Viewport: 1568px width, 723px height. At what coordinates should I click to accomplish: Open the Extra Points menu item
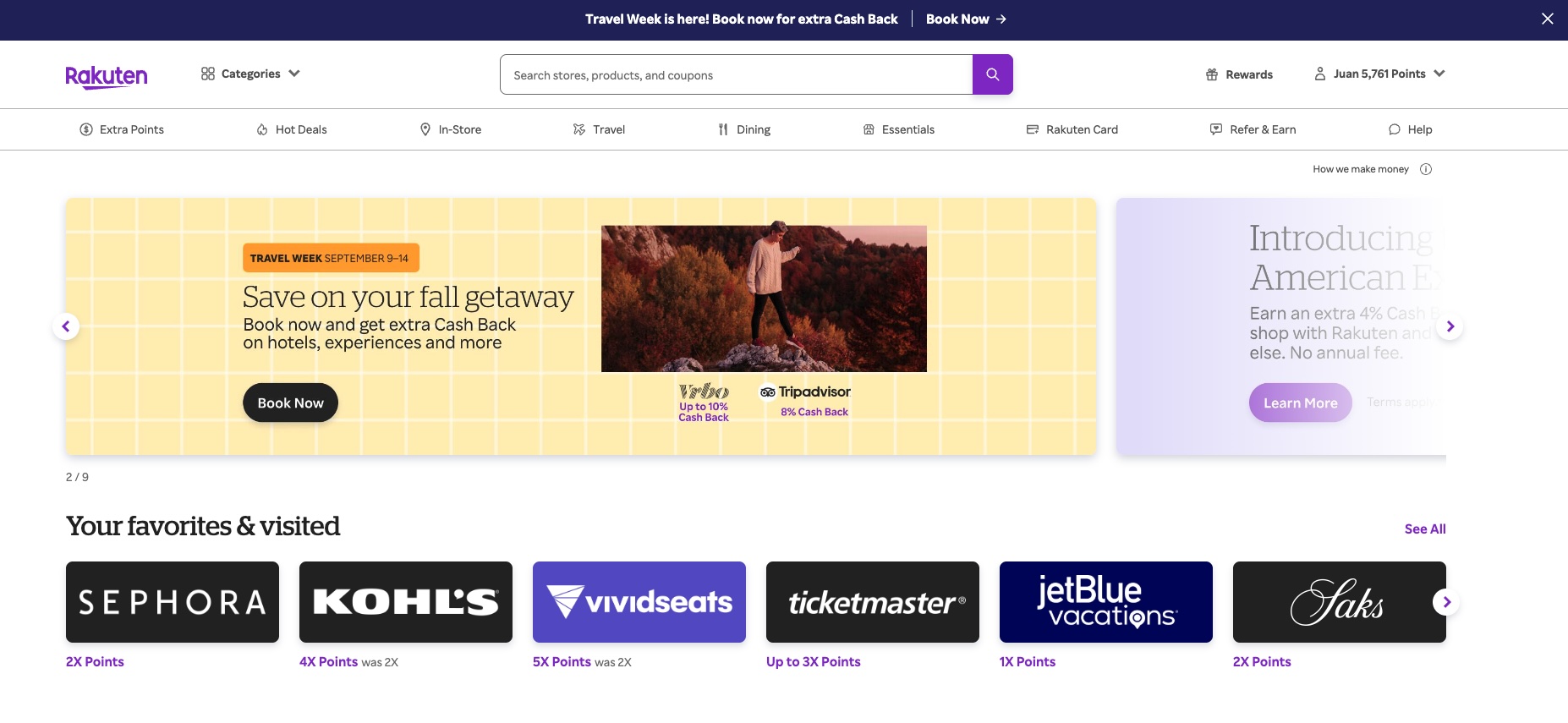click(x=122, y=129)
